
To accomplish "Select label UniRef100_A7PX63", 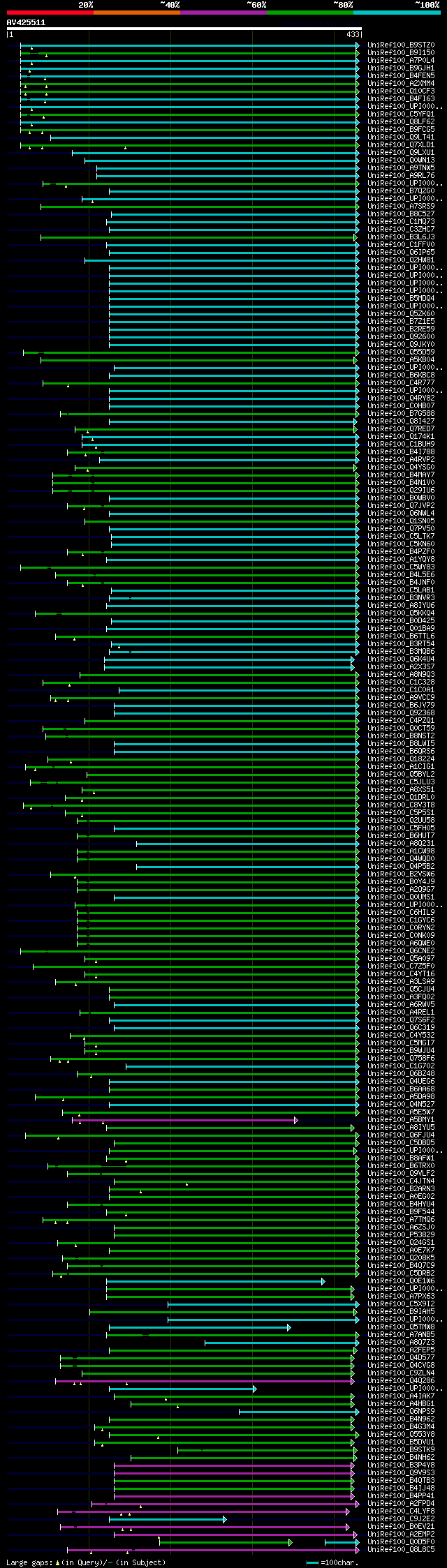I will pyautogui.click(x=401, y=1296).
